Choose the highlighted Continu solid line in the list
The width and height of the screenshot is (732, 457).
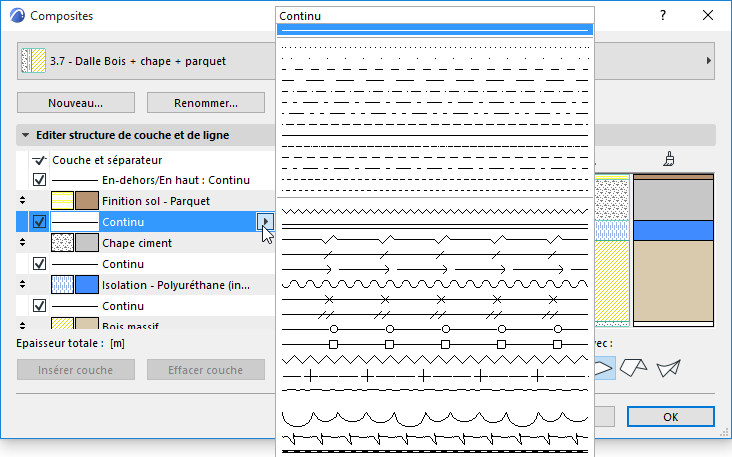(x=435, y=30)
